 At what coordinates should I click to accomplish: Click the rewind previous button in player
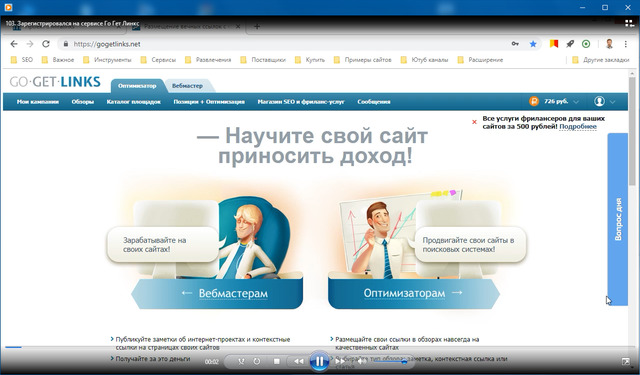click(x=299, y=361)
